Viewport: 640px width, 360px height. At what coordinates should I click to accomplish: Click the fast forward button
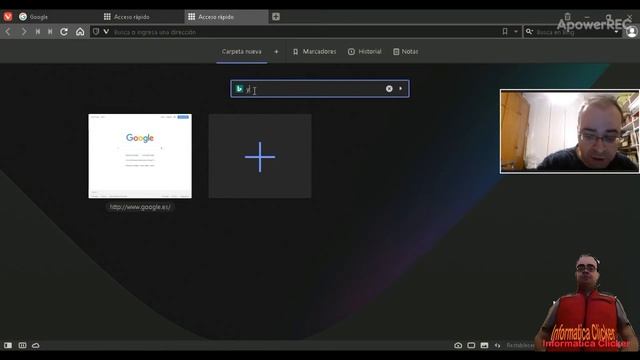point(50,31)
